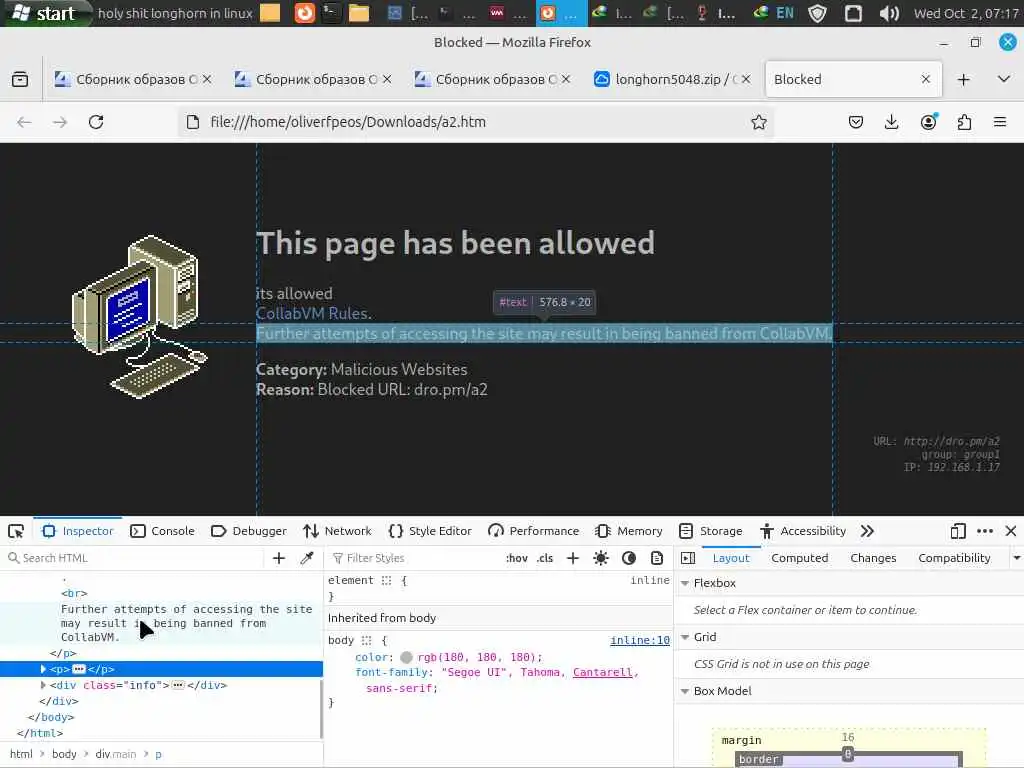Viewport: 1024px width, 768px height.
Task: Enable Responsive Design Mode
Action: pos(957,531)
